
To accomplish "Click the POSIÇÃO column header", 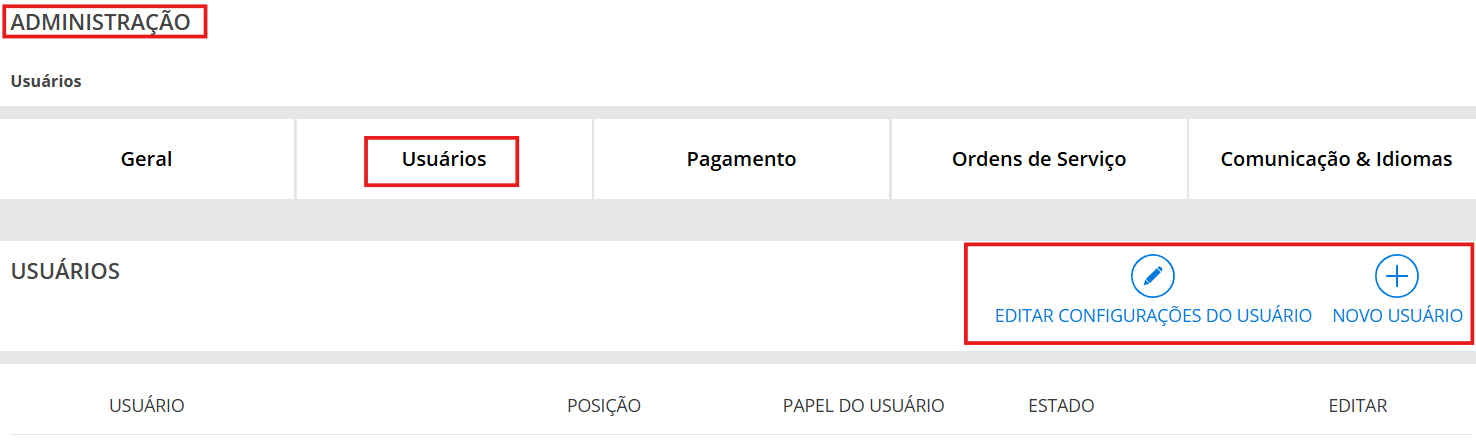I will click(604, 406).
